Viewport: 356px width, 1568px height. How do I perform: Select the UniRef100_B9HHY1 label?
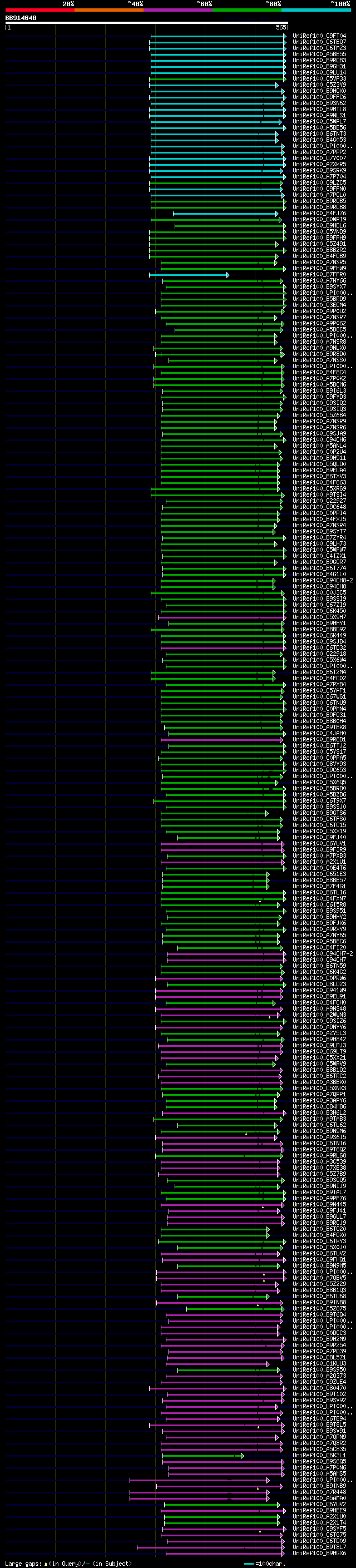pos(319,624)
